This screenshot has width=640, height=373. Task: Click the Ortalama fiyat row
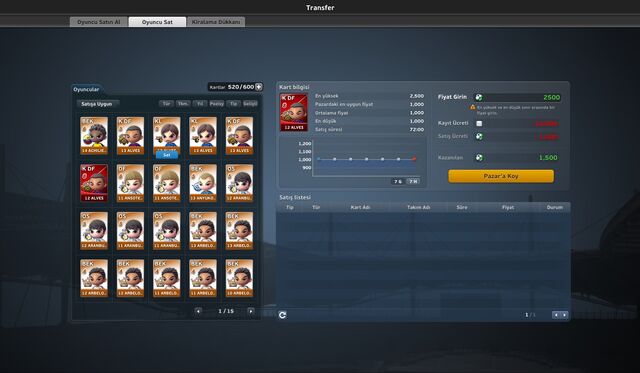[369, 113]
